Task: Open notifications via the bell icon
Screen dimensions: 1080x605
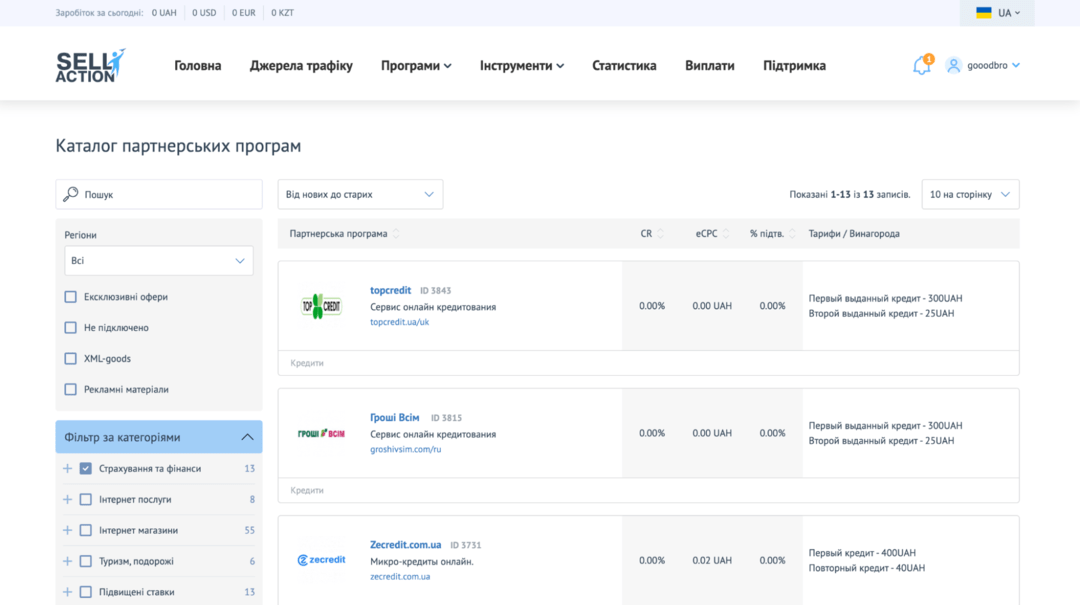Action: tap(920, 63)
